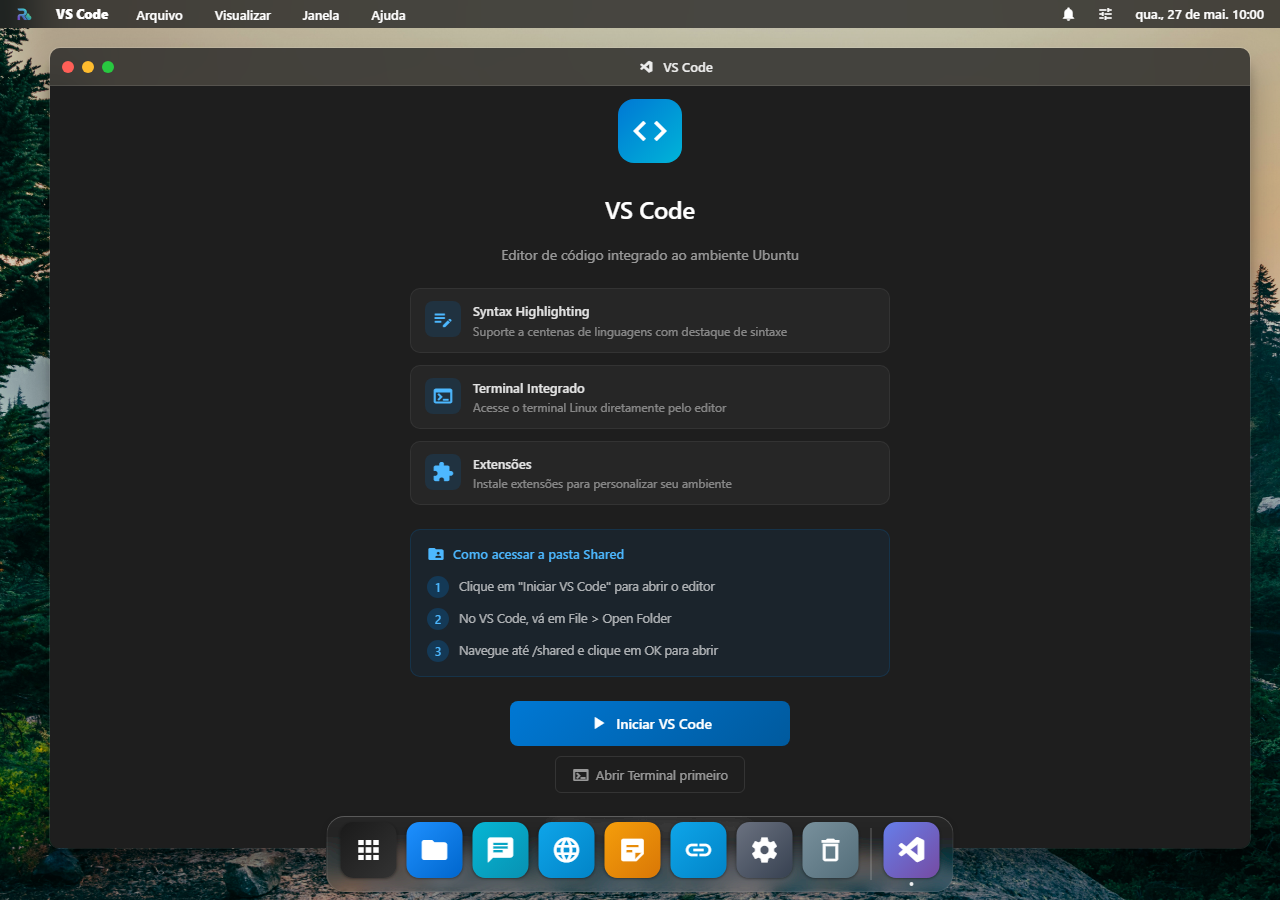
Task: Click the Editor de código integrado subtitle
Action: click(650, 255)
